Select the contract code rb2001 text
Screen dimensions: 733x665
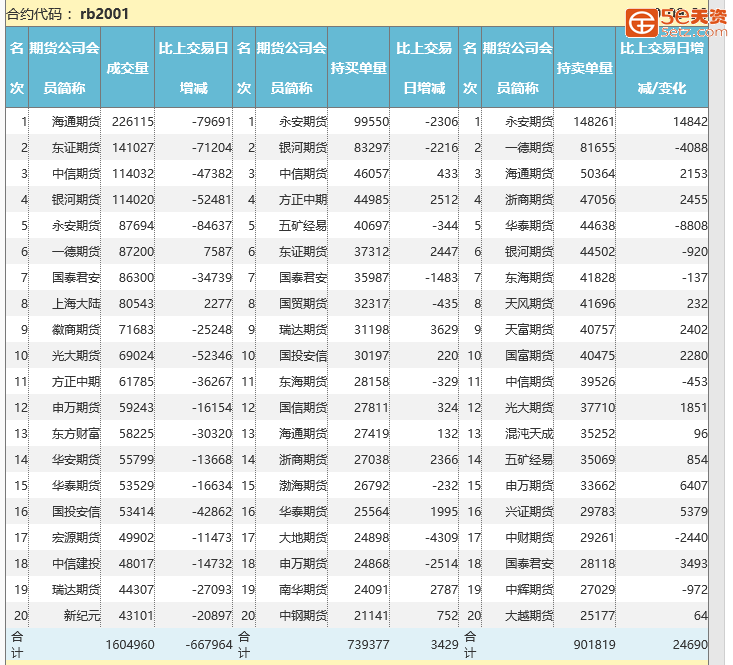tap(104, 14)
